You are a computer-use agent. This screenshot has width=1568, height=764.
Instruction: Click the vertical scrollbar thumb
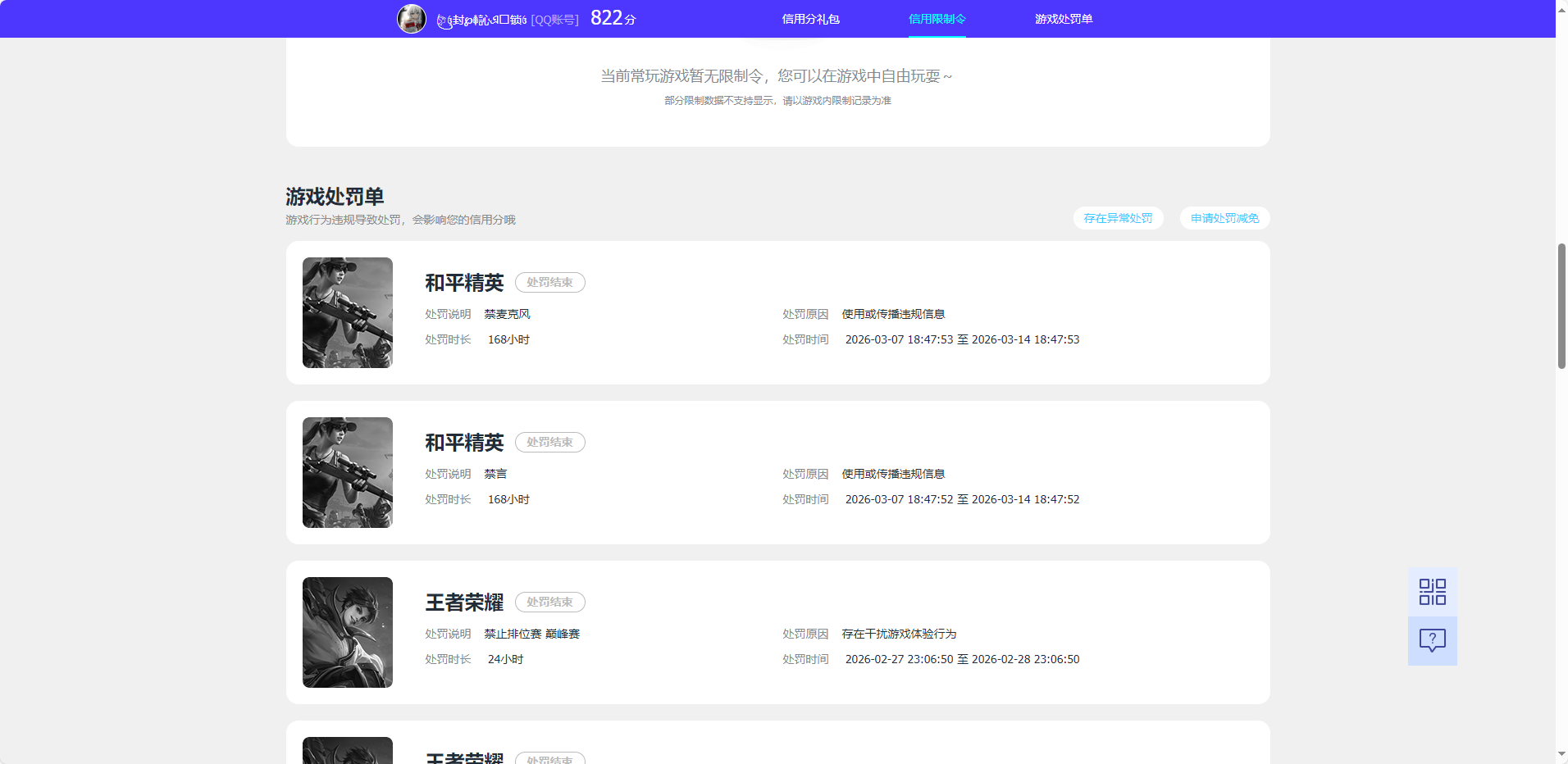(x=1561, y=306)
